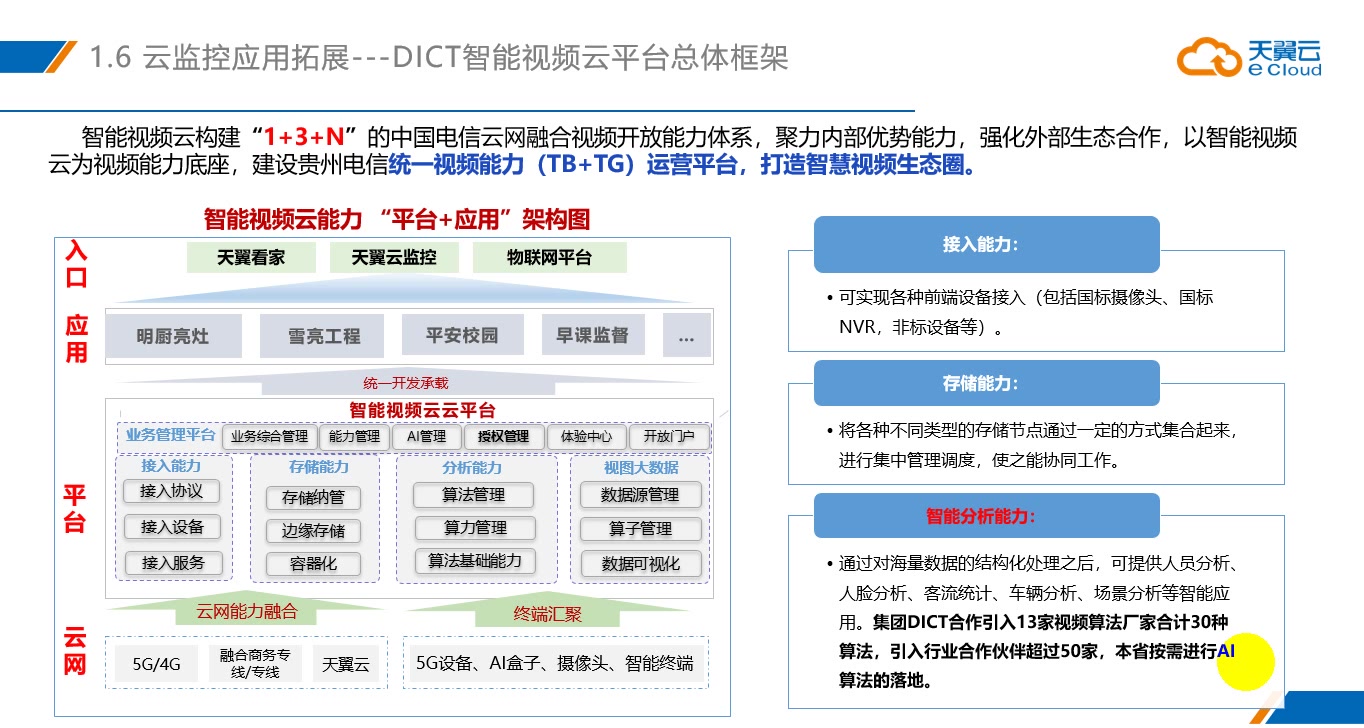Select the 物联网平台 entry box

click(x=549, y=257)
